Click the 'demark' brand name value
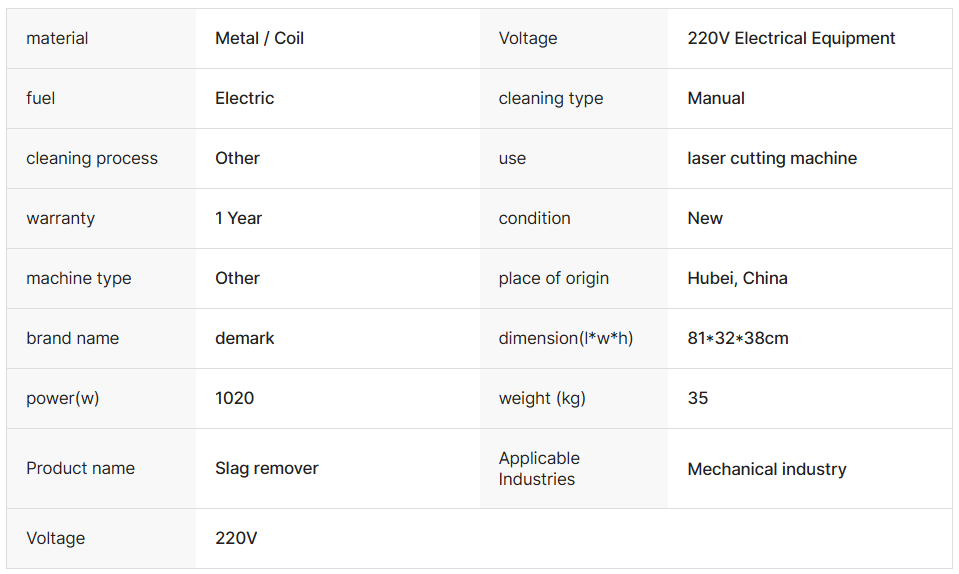Image resolution: width=959 pixels, height=574 pixels. click(244, 339)
